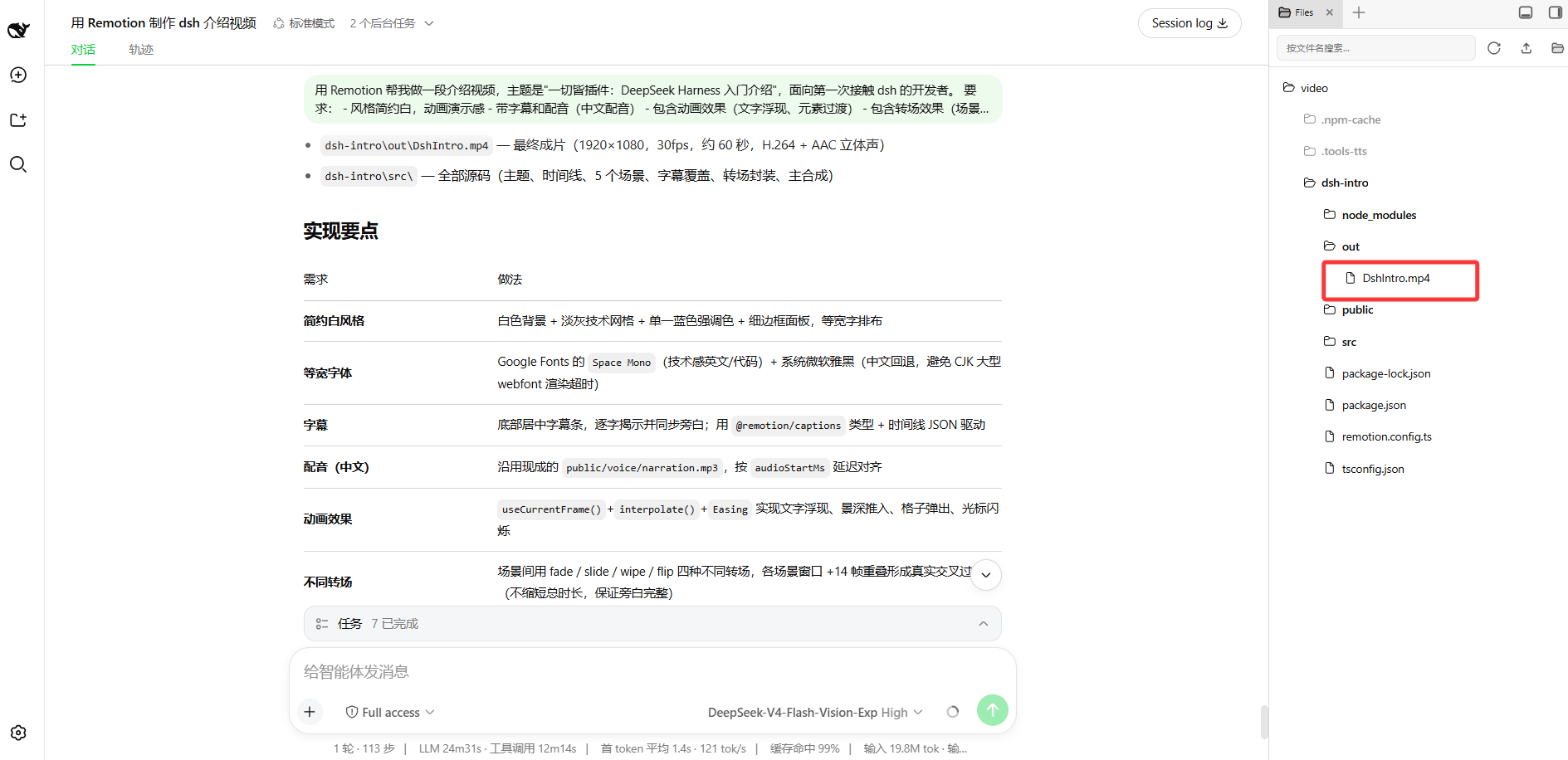Click the 等宽字体 table row label
The image size is (1568, 760).
tap(327, 373)
